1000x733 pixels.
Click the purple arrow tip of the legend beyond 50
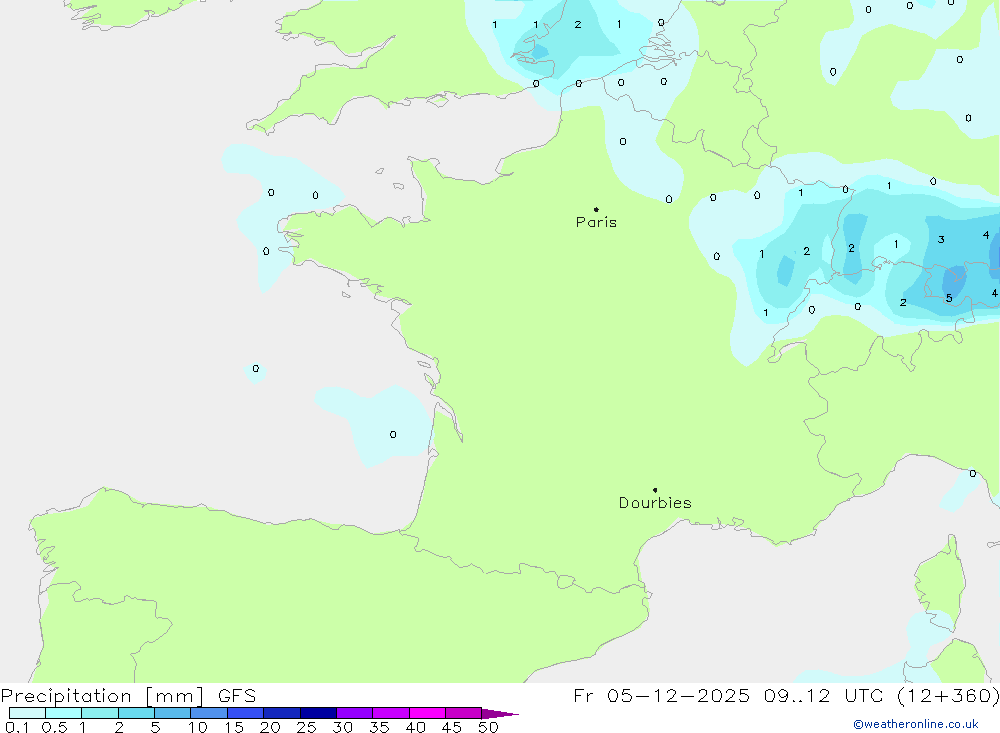(501, 714)
